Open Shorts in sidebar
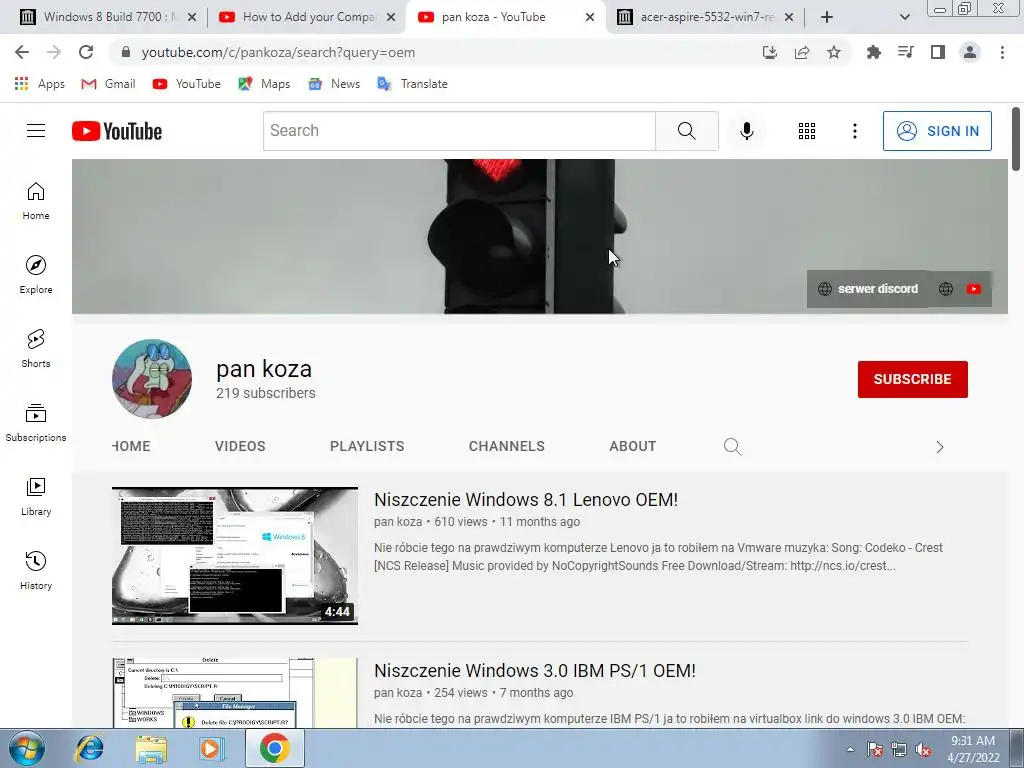The width and height of the screenshot is (1024, 768). pyautogui.click(x=36, y=348)
